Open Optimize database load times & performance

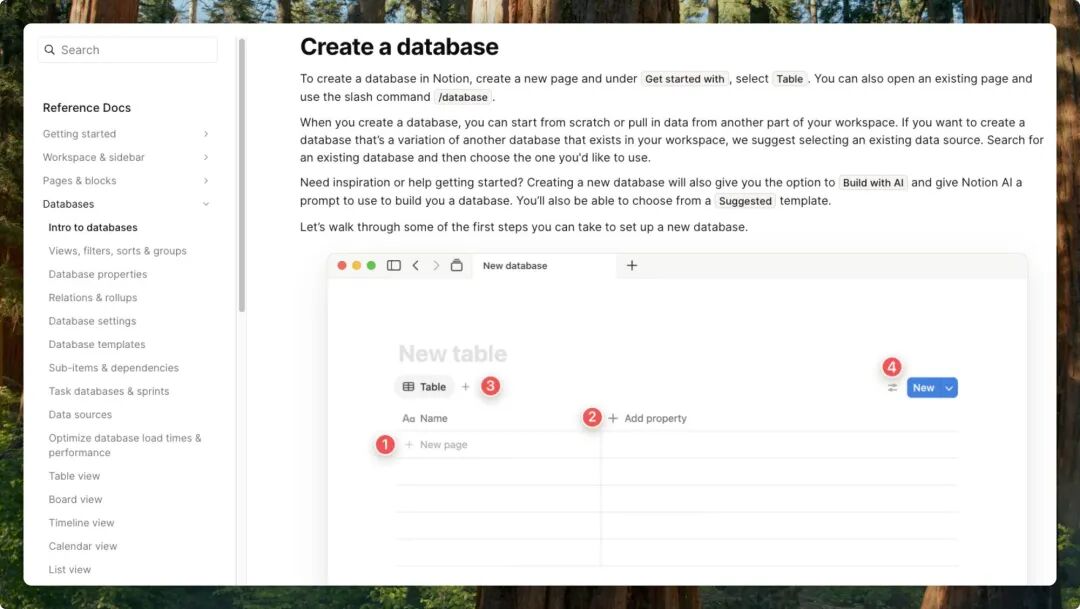click(125, 445)
